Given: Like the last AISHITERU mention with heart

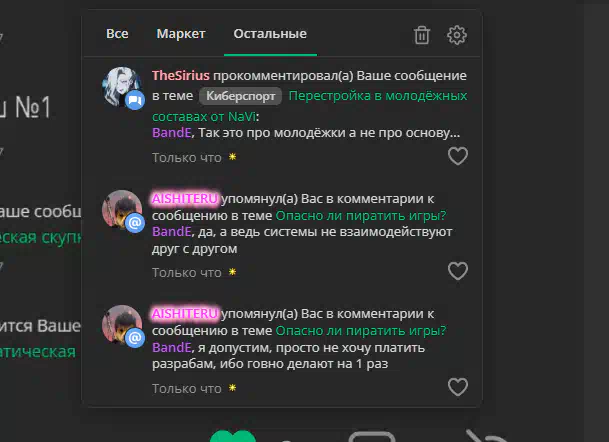Looking at the screenshot, I should pyautogui.click(x=458, y=387).
